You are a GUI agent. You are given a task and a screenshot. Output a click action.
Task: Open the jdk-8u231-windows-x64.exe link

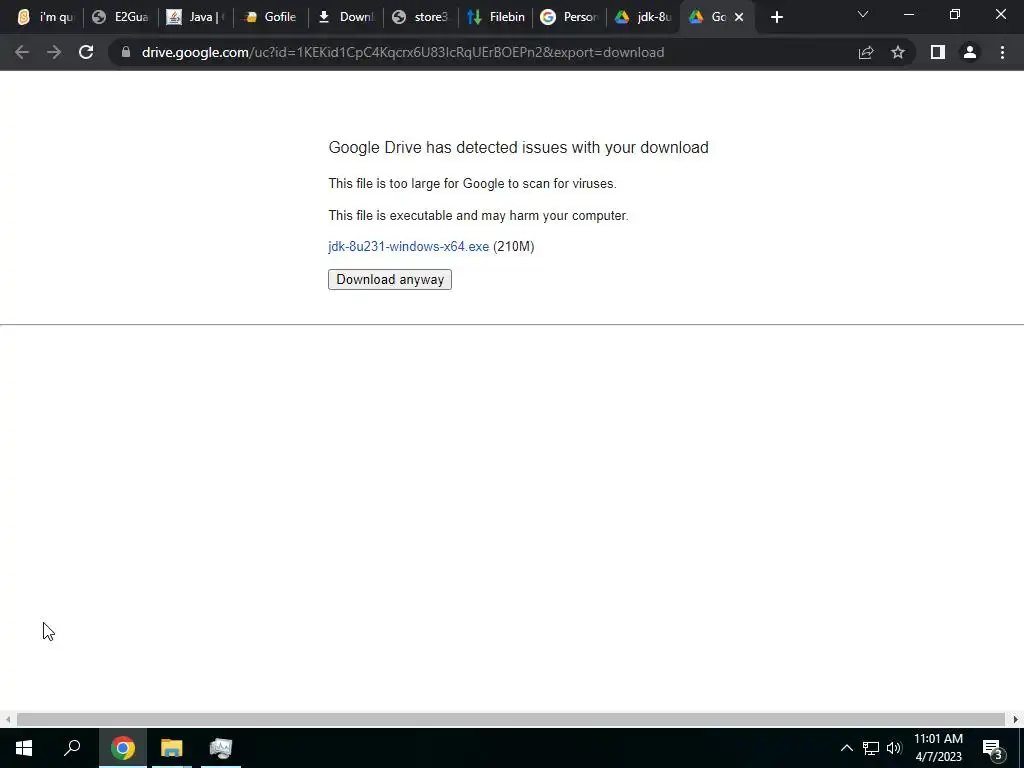tap(408, 246)
